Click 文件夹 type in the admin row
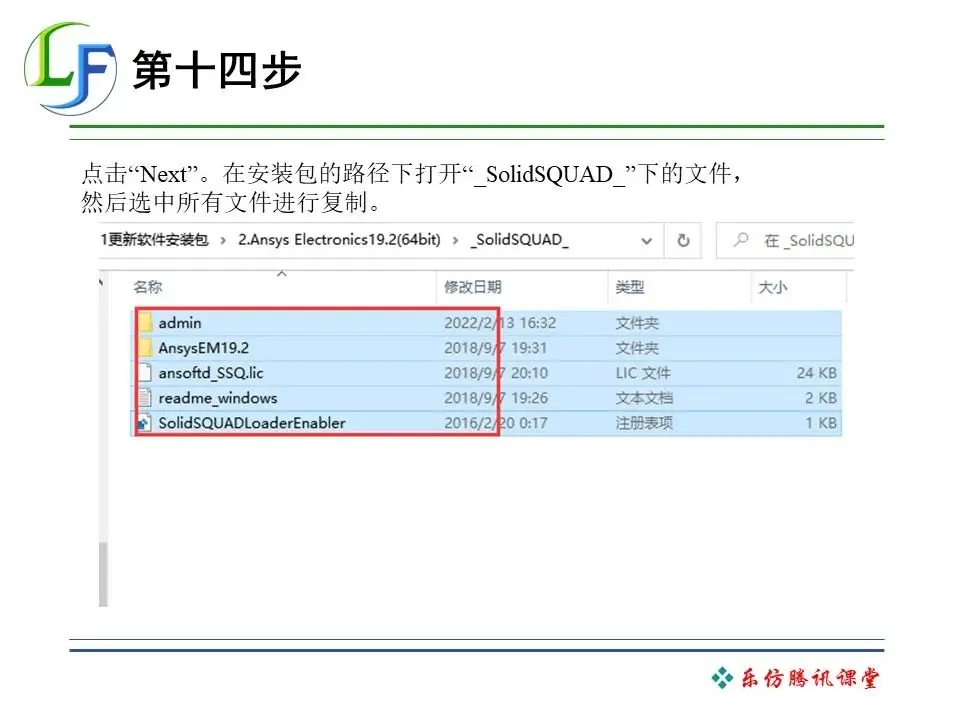 point(637,323)
